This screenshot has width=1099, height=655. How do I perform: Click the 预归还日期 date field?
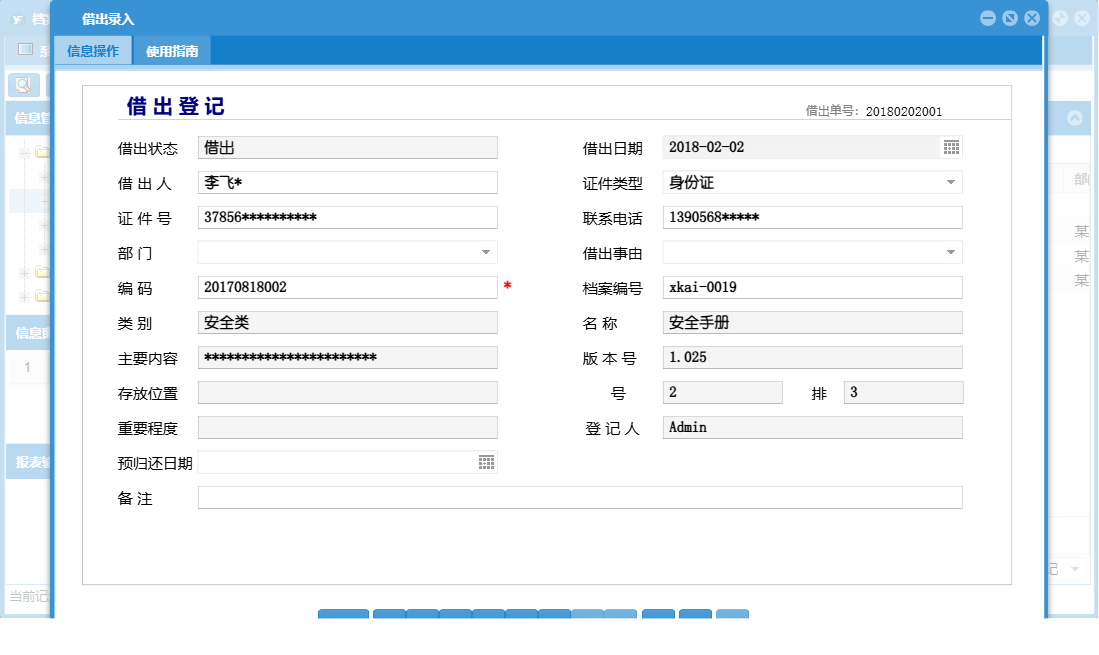click(348, 462)
